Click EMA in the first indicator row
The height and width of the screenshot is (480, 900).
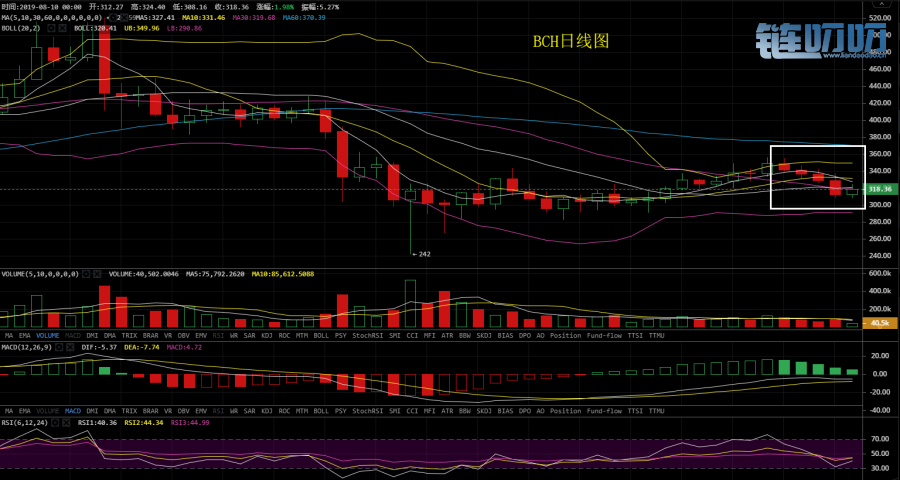pos(26,335)
